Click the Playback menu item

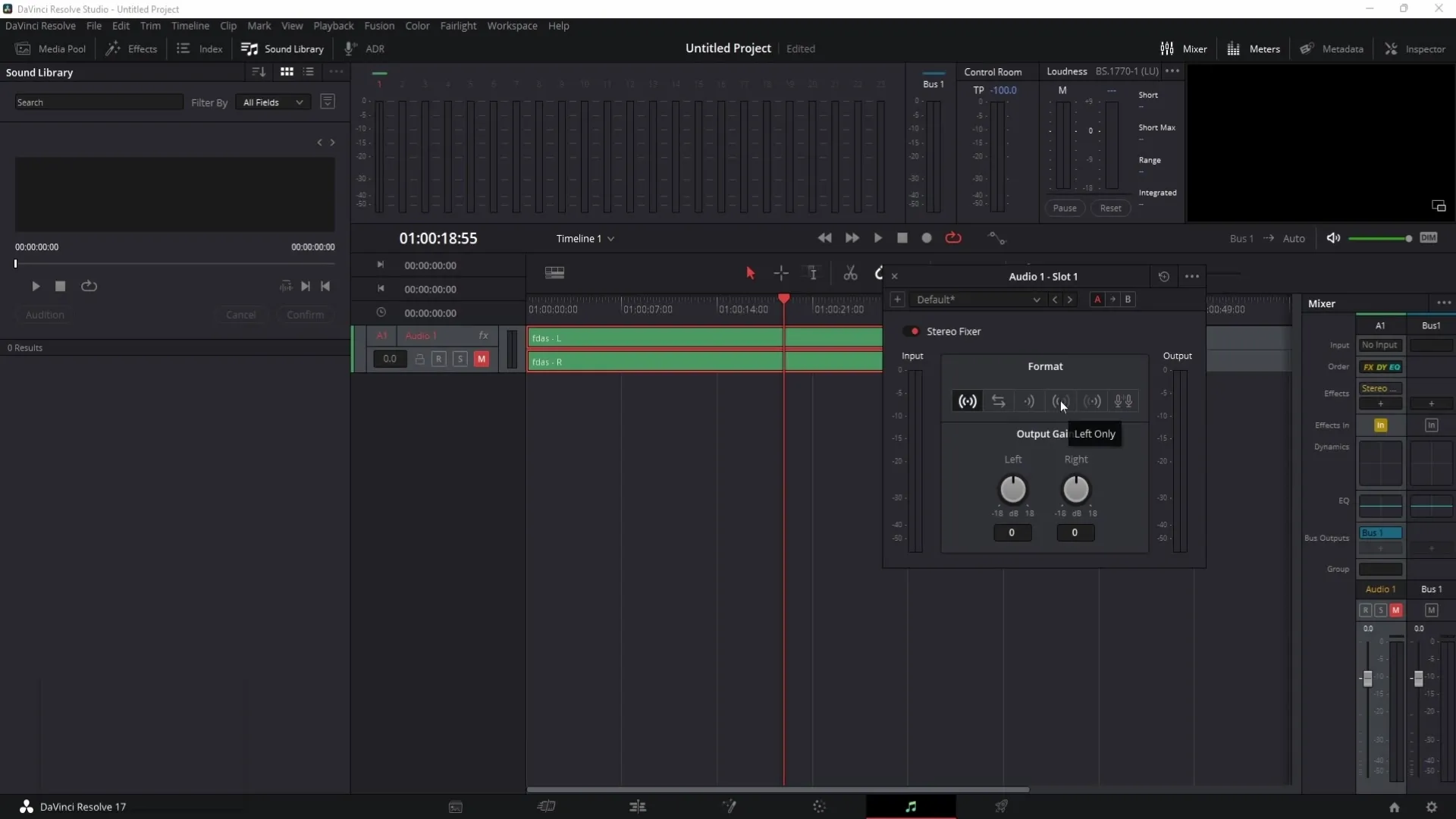[332, 25]
